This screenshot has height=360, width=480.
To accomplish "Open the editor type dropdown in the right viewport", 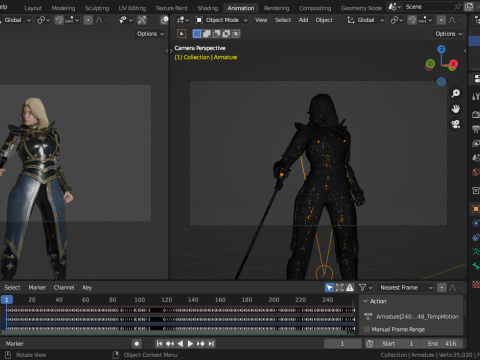I will [x=183, y=20].
